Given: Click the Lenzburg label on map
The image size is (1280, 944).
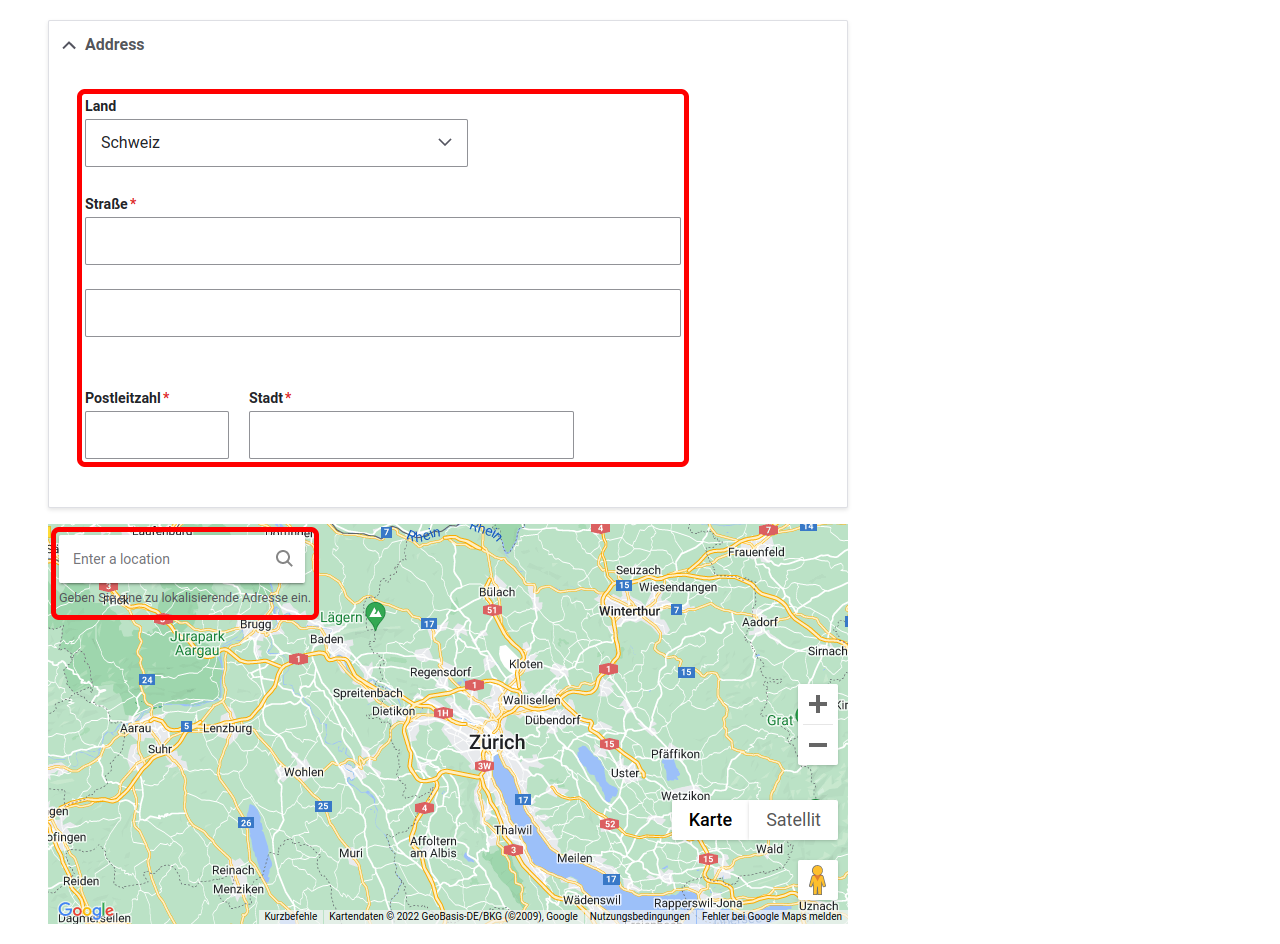Looking at the screenshot, I should tap(228, 728).
